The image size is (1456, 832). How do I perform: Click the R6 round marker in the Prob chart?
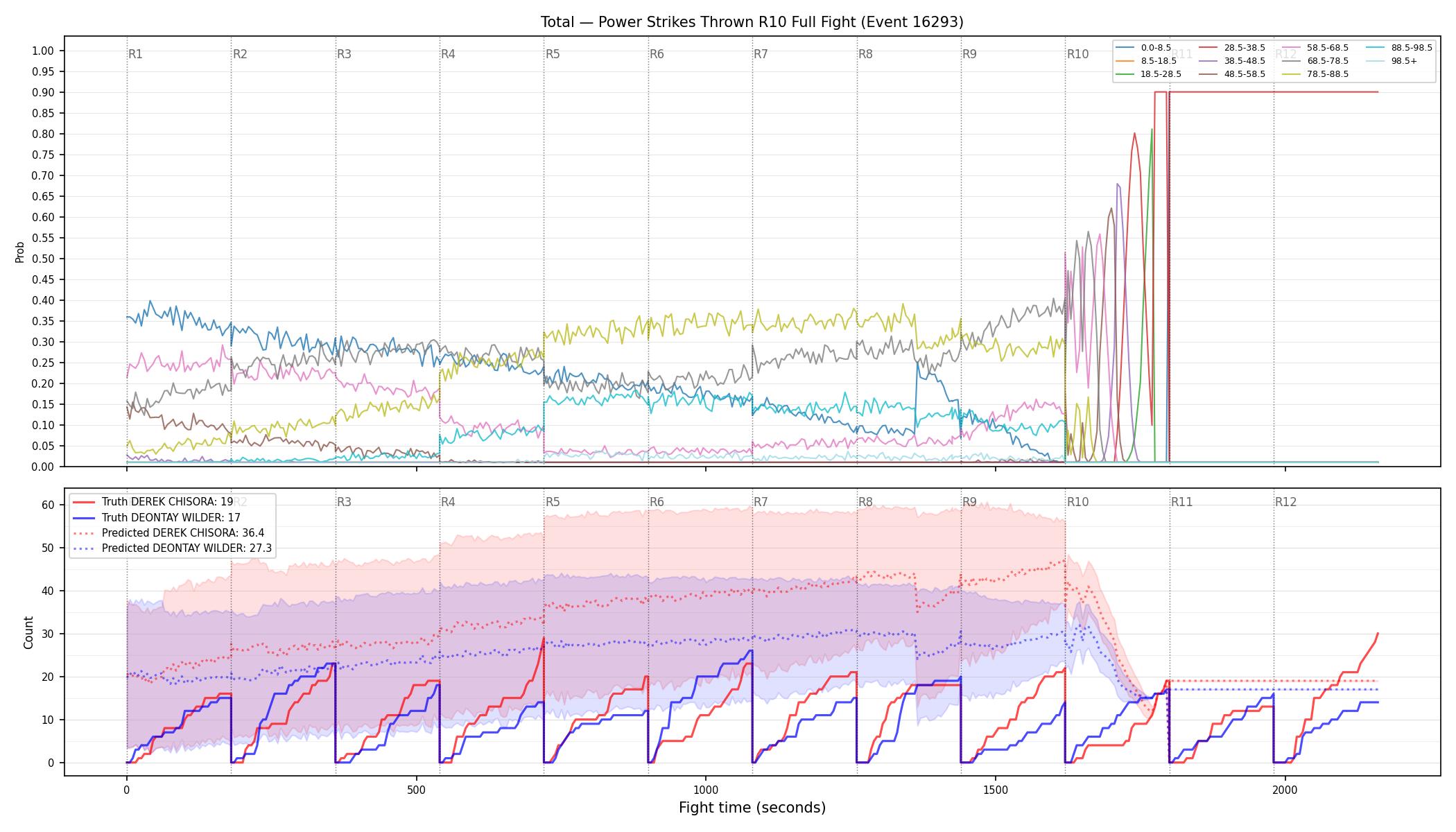click(x=657, y=54)
